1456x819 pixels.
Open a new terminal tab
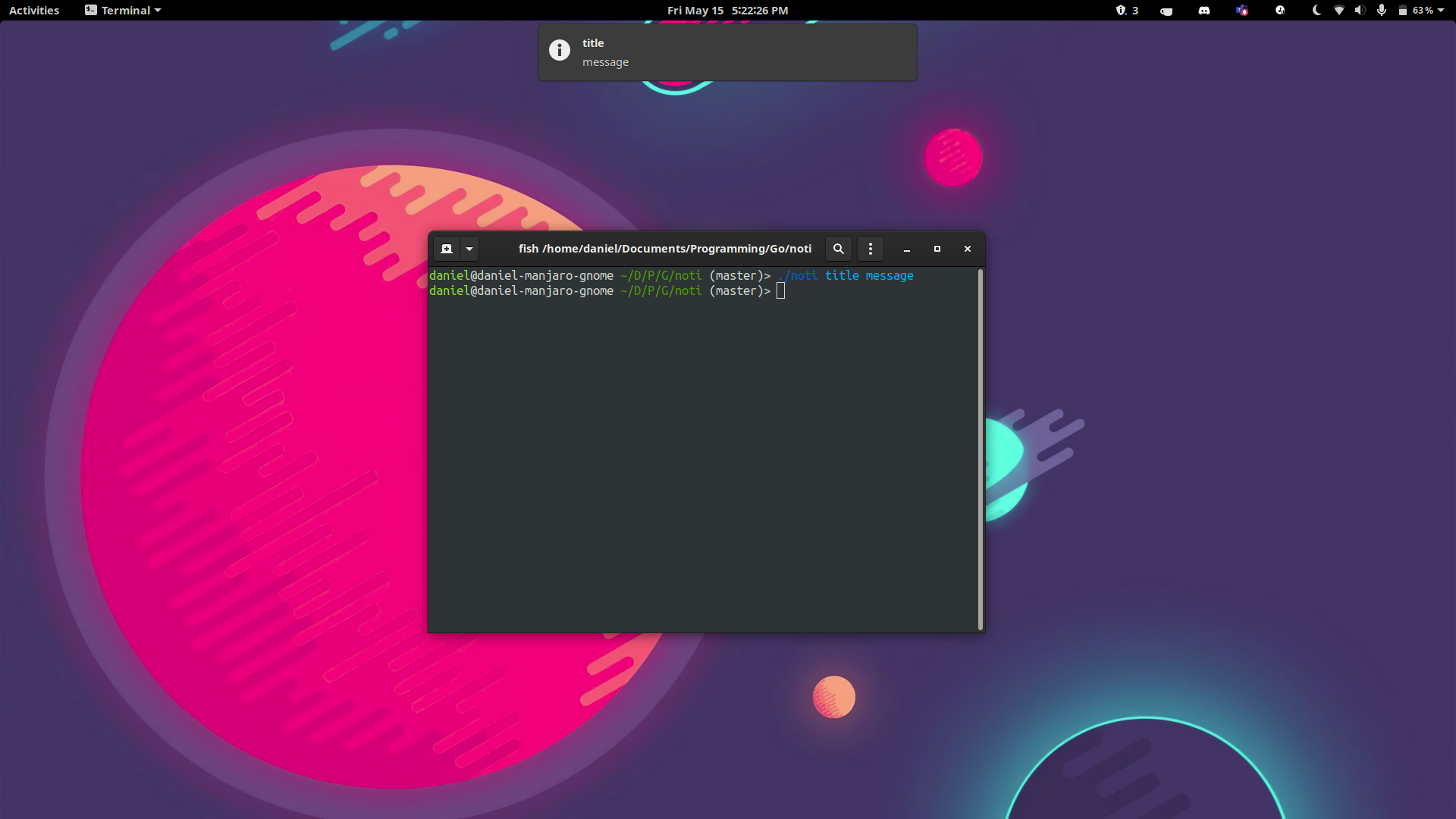(447, 249)
